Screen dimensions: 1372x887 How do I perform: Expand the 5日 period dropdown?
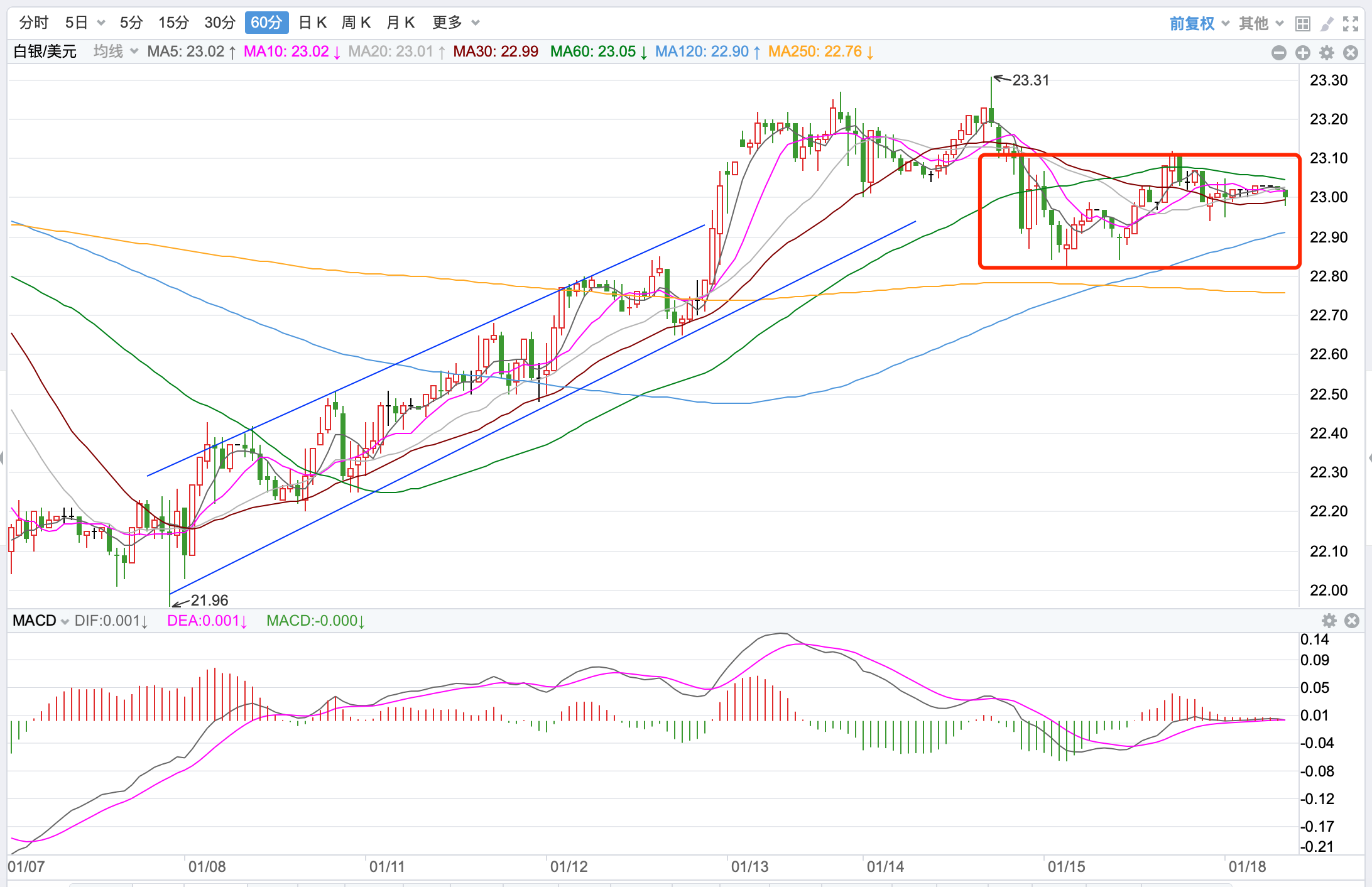101,23
